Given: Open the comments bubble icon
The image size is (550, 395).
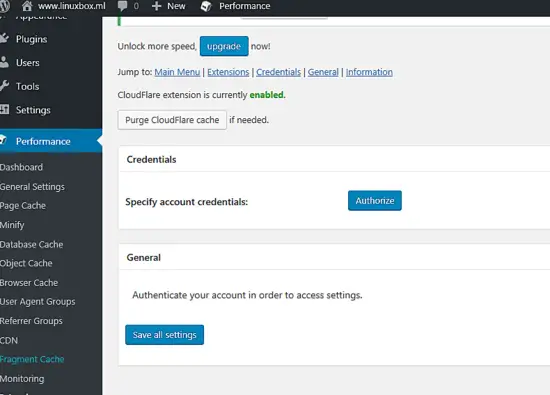Looking at the screenshot, I should 122,6.
